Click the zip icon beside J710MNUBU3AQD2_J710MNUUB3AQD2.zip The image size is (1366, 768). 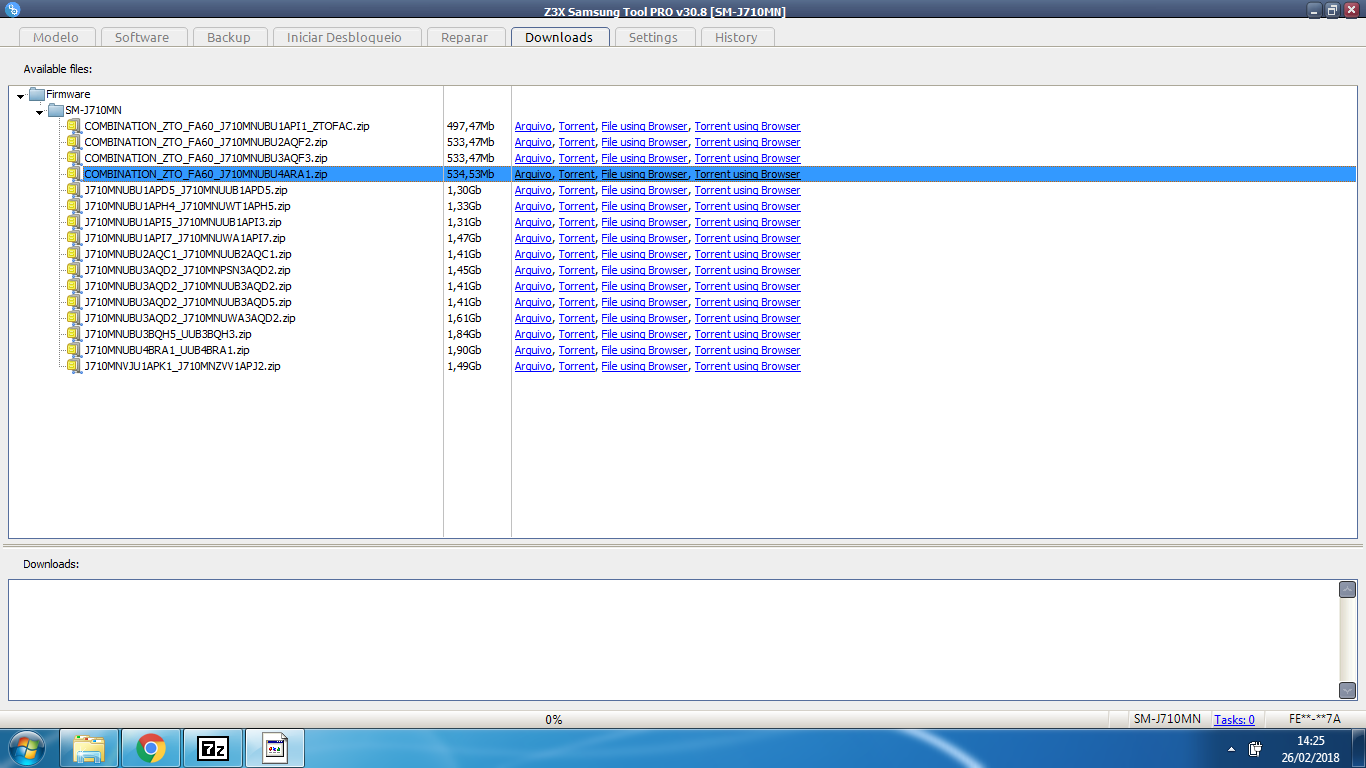tap(73, 286)
